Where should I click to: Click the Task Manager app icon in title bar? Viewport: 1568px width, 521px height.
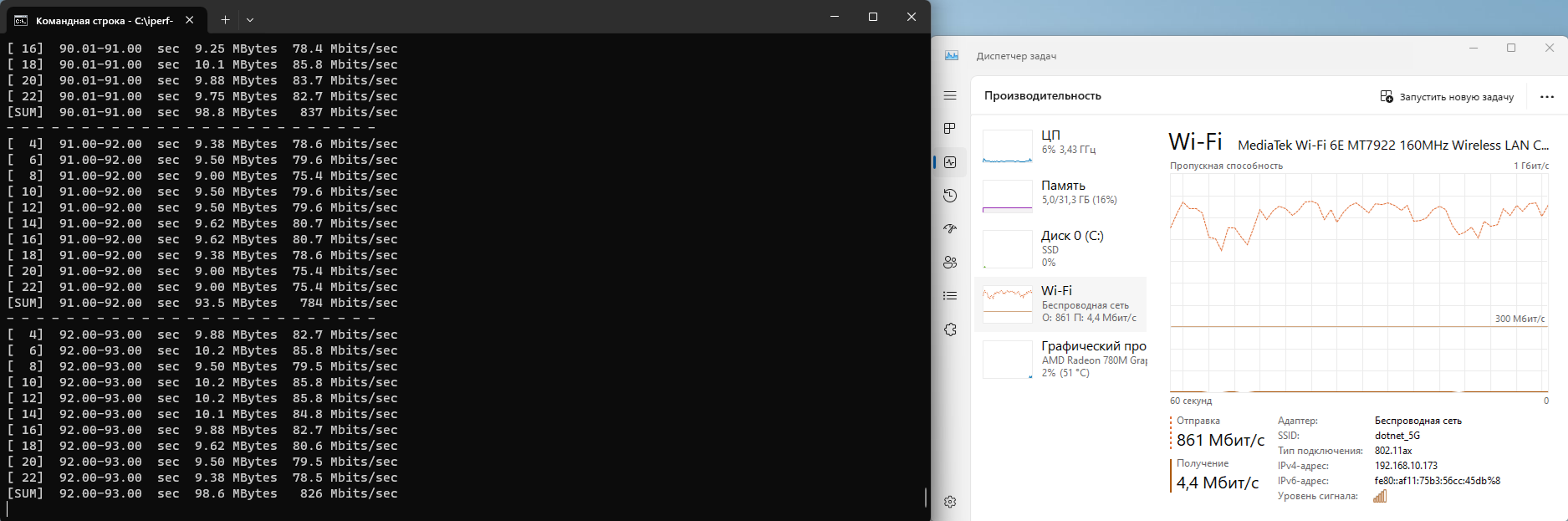(x=952, y=55)
